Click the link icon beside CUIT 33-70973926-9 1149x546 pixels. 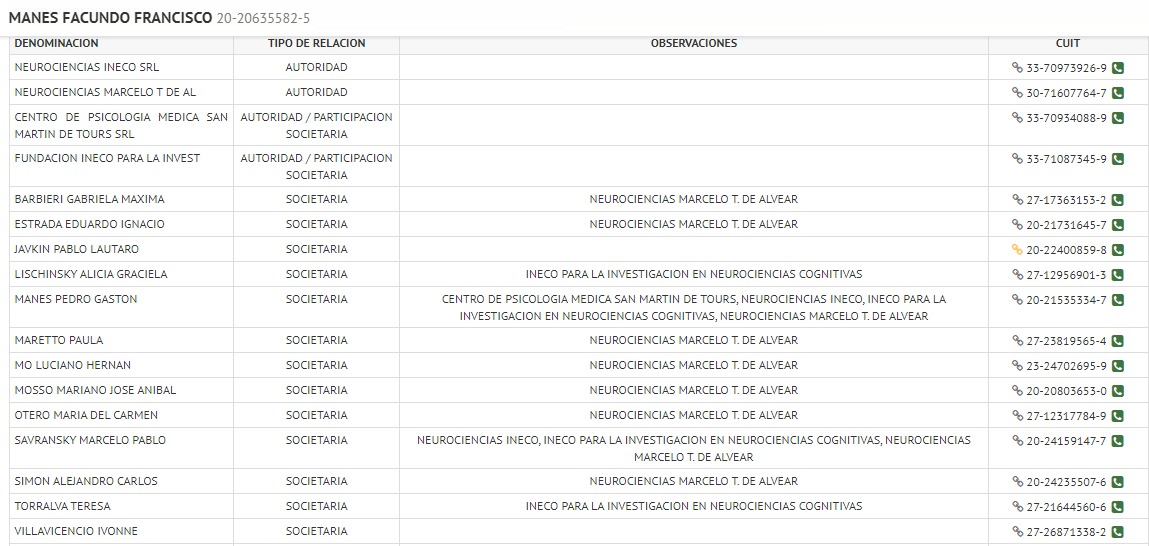click(x=1016, y=67)
